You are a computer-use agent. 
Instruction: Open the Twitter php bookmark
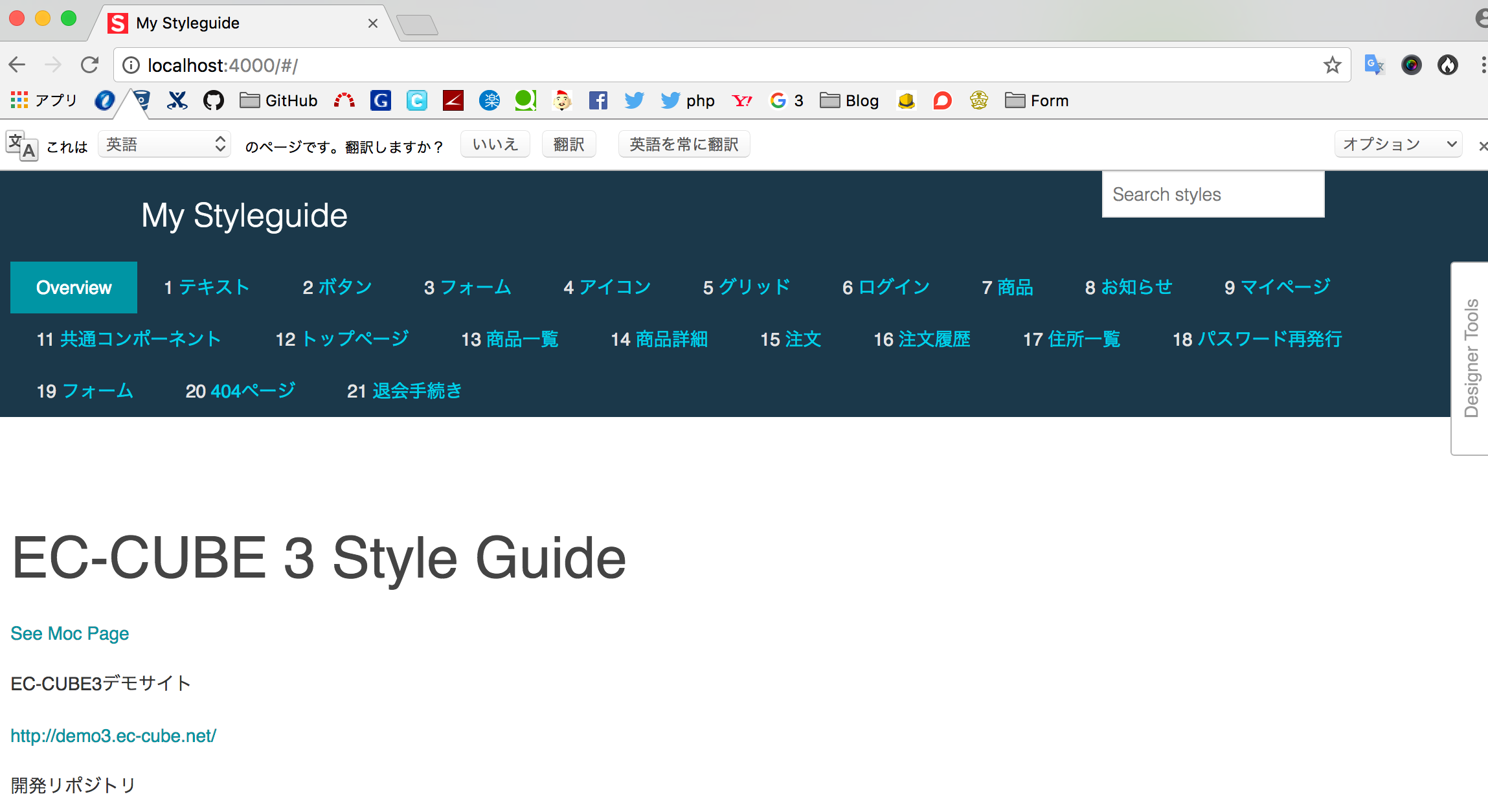tap(688, 100)
